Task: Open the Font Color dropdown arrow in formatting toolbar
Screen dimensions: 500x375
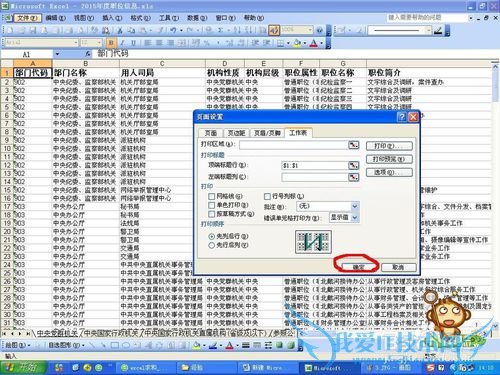Action: [x=321, y=43]
